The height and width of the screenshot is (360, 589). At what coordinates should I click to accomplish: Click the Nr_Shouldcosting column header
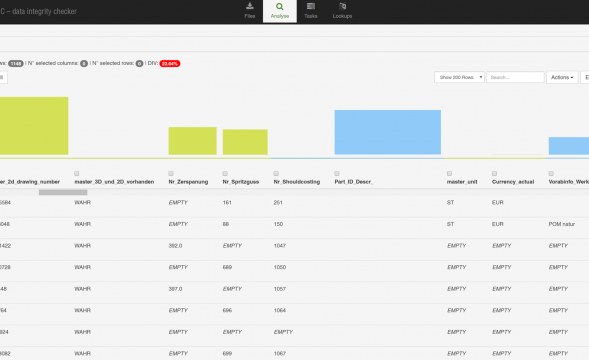[x=297, y=182]
